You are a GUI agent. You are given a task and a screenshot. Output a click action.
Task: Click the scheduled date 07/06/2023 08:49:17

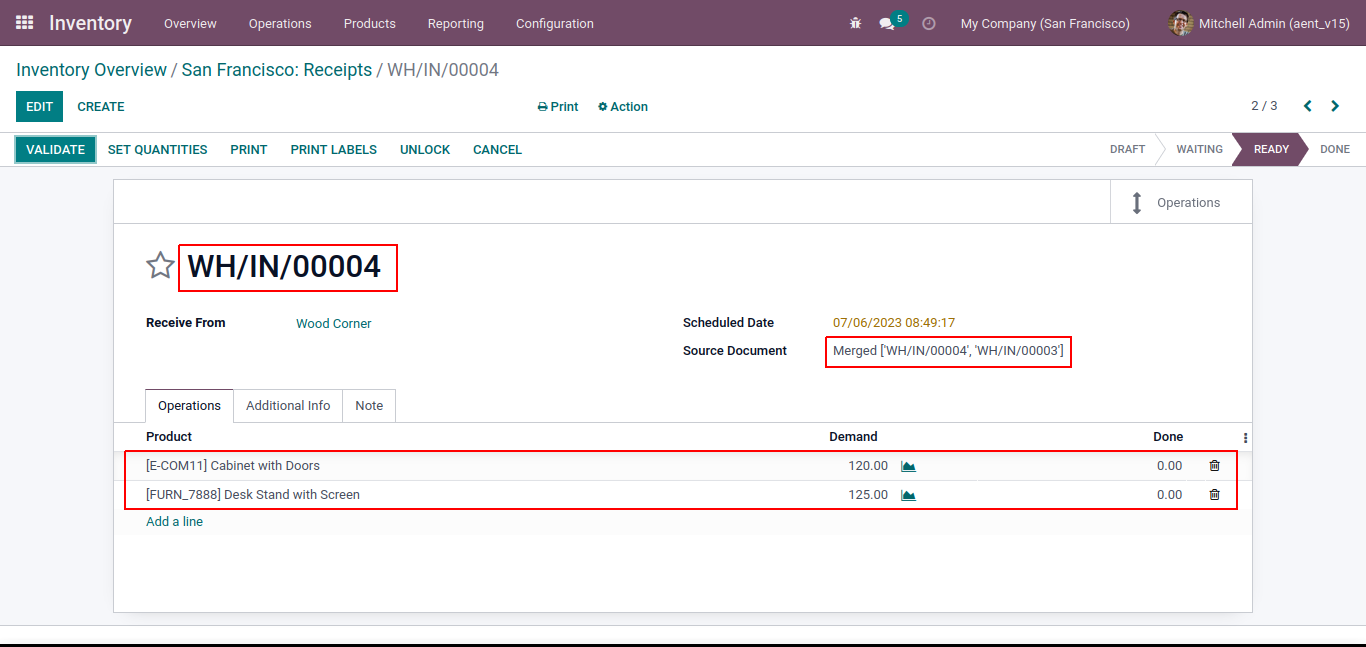894,323
